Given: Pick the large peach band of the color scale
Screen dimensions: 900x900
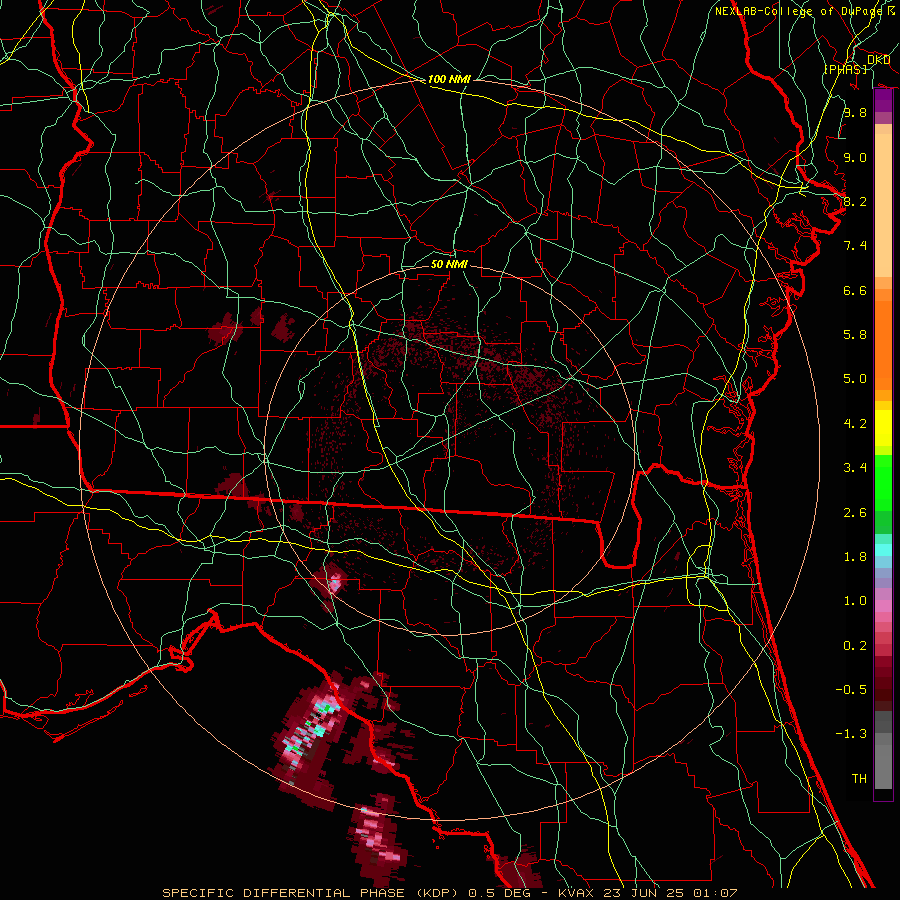Looking at the screenshot, I should [x=883, y=206].
